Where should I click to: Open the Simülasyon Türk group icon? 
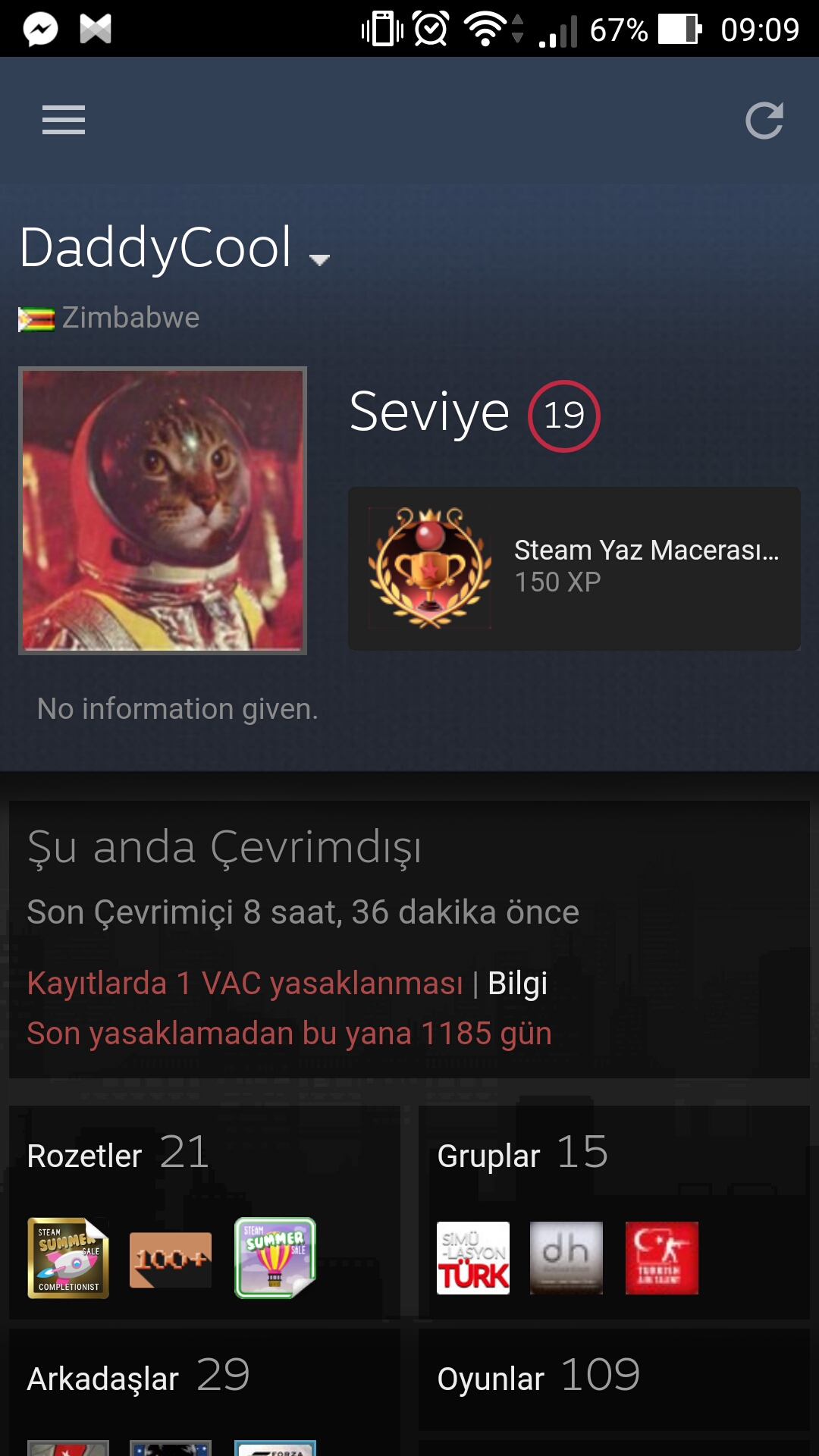(473, 1258)
